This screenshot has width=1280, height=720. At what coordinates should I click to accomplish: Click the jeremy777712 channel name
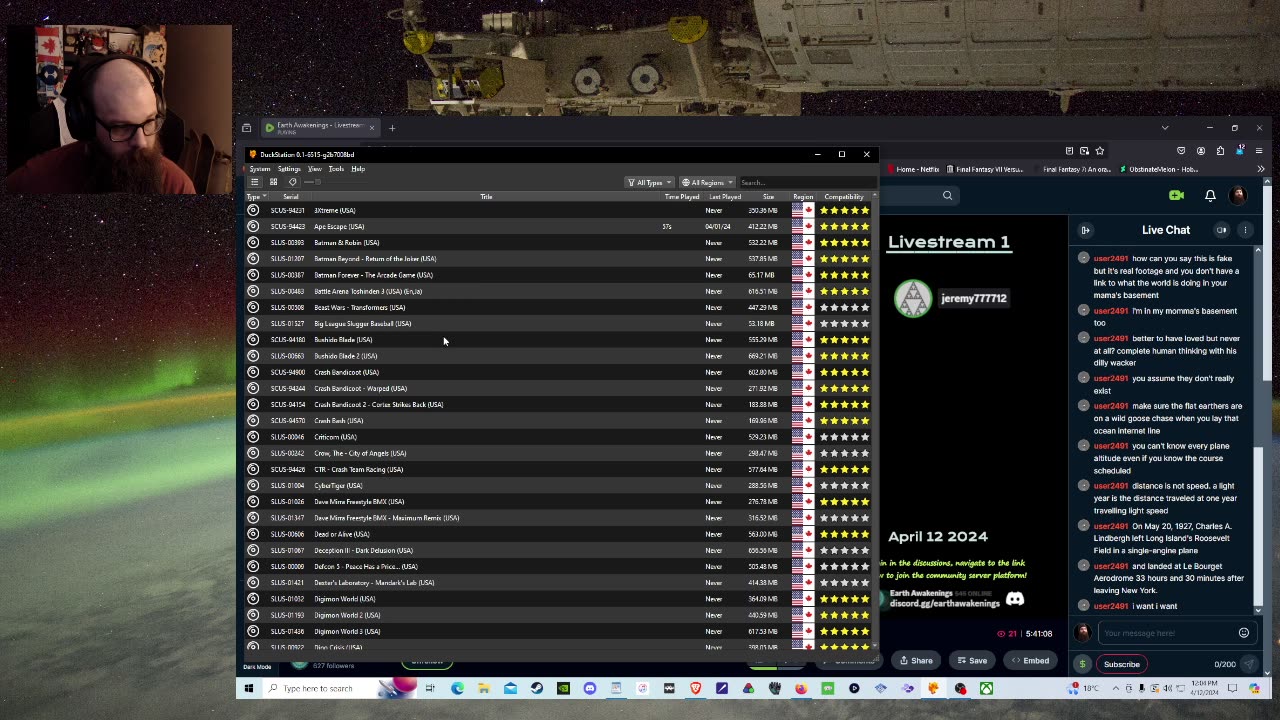[x=974, y=298]
